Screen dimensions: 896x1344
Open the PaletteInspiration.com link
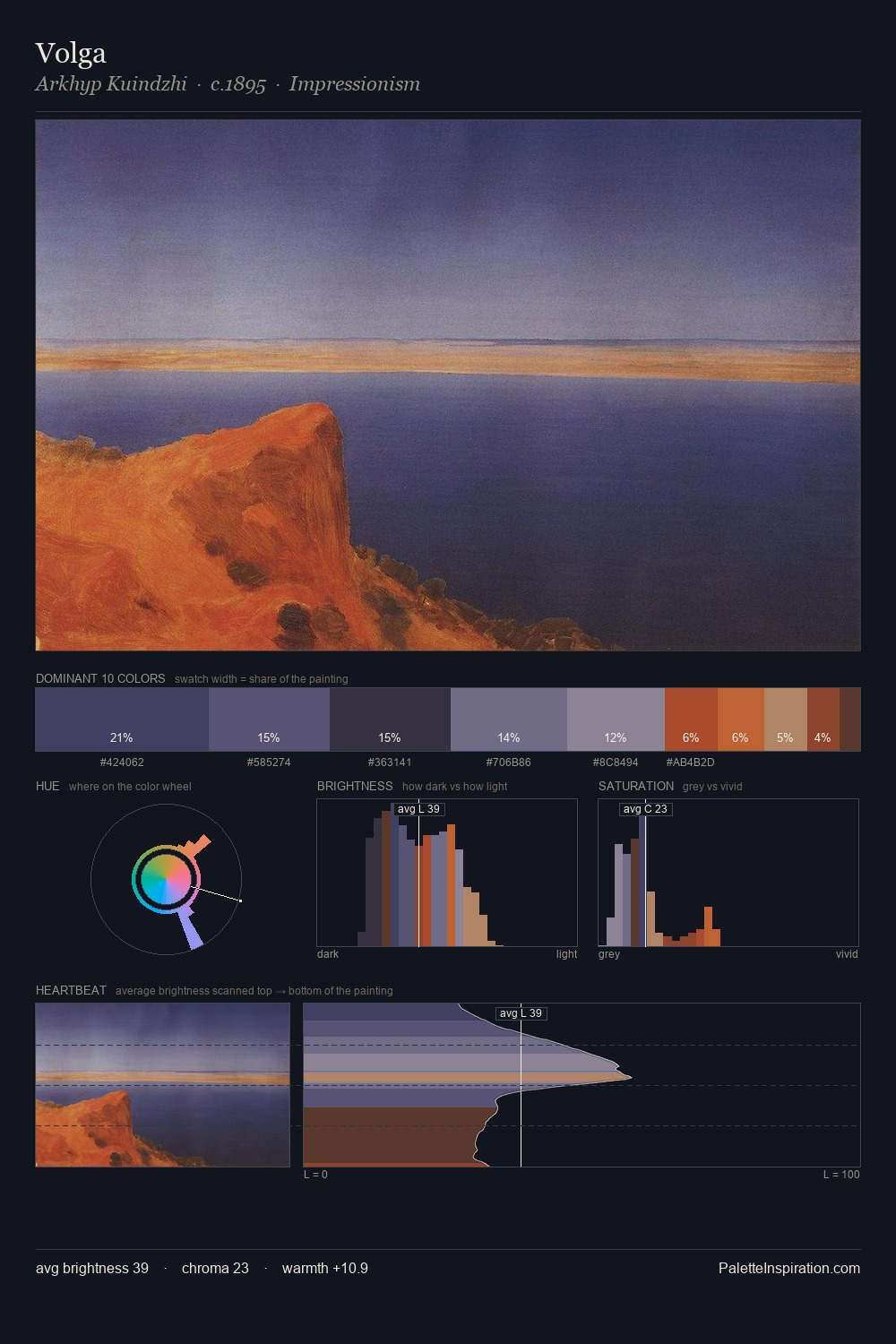point(789,1268)
